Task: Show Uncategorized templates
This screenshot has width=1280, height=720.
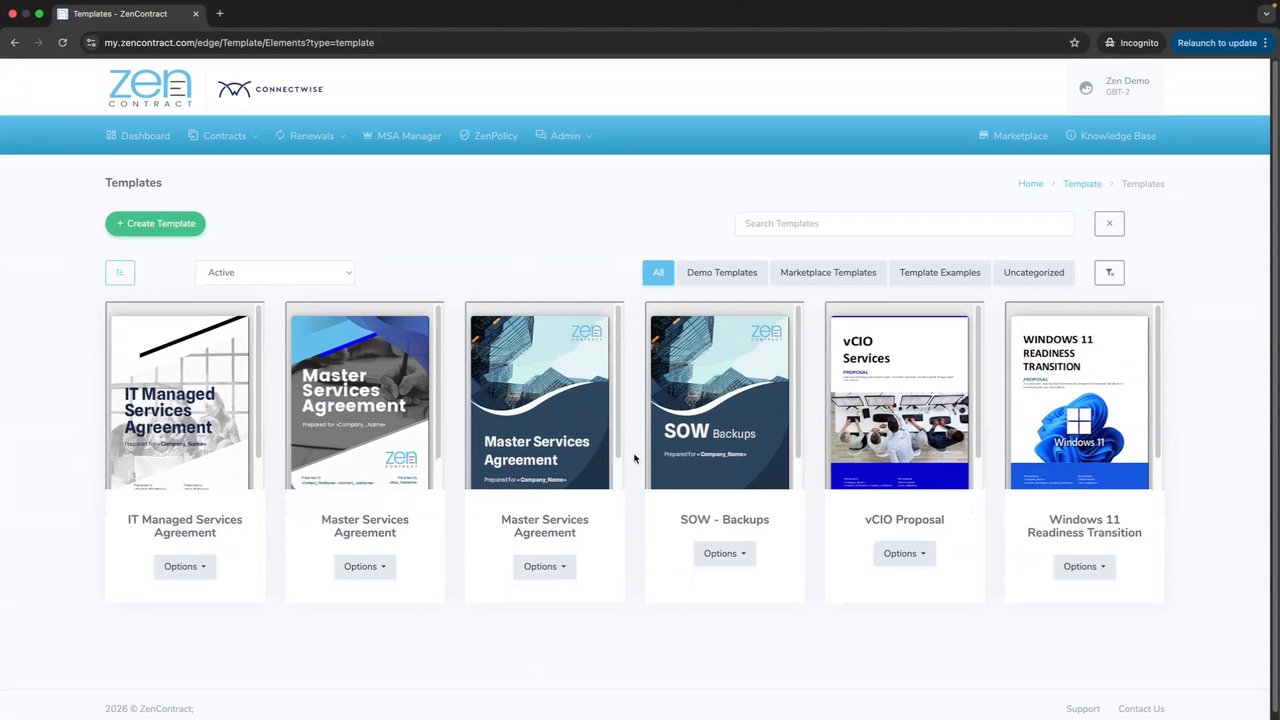Action: pos(1034,272)
